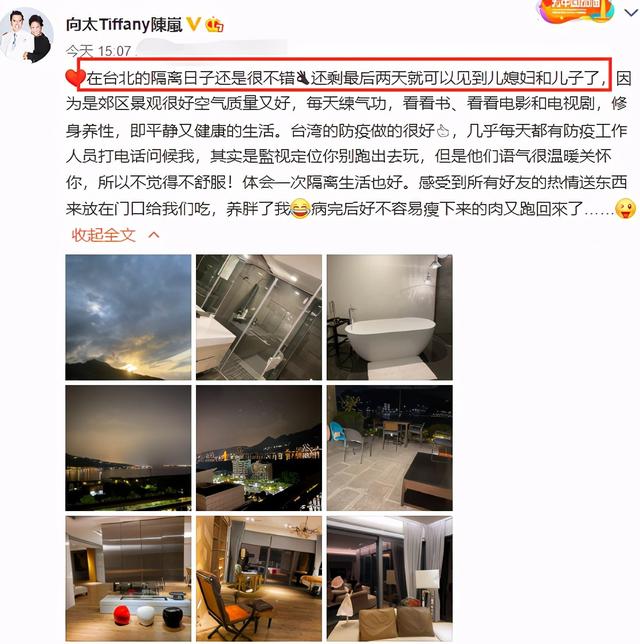The width and height of the screenshot is (640, 644).
Task: Open the username 向太Tiffany陳嵐 link
Action: 124,24
